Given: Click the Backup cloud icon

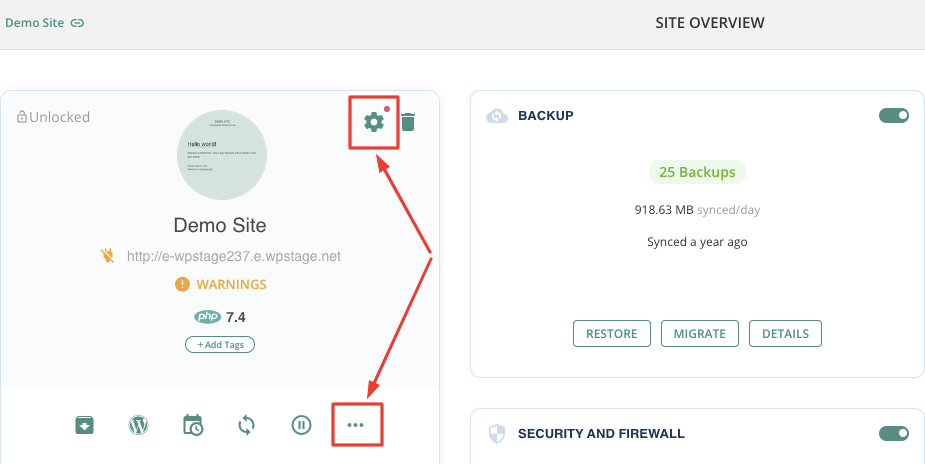Looking at the screenshot, I should tap(497, 116).
